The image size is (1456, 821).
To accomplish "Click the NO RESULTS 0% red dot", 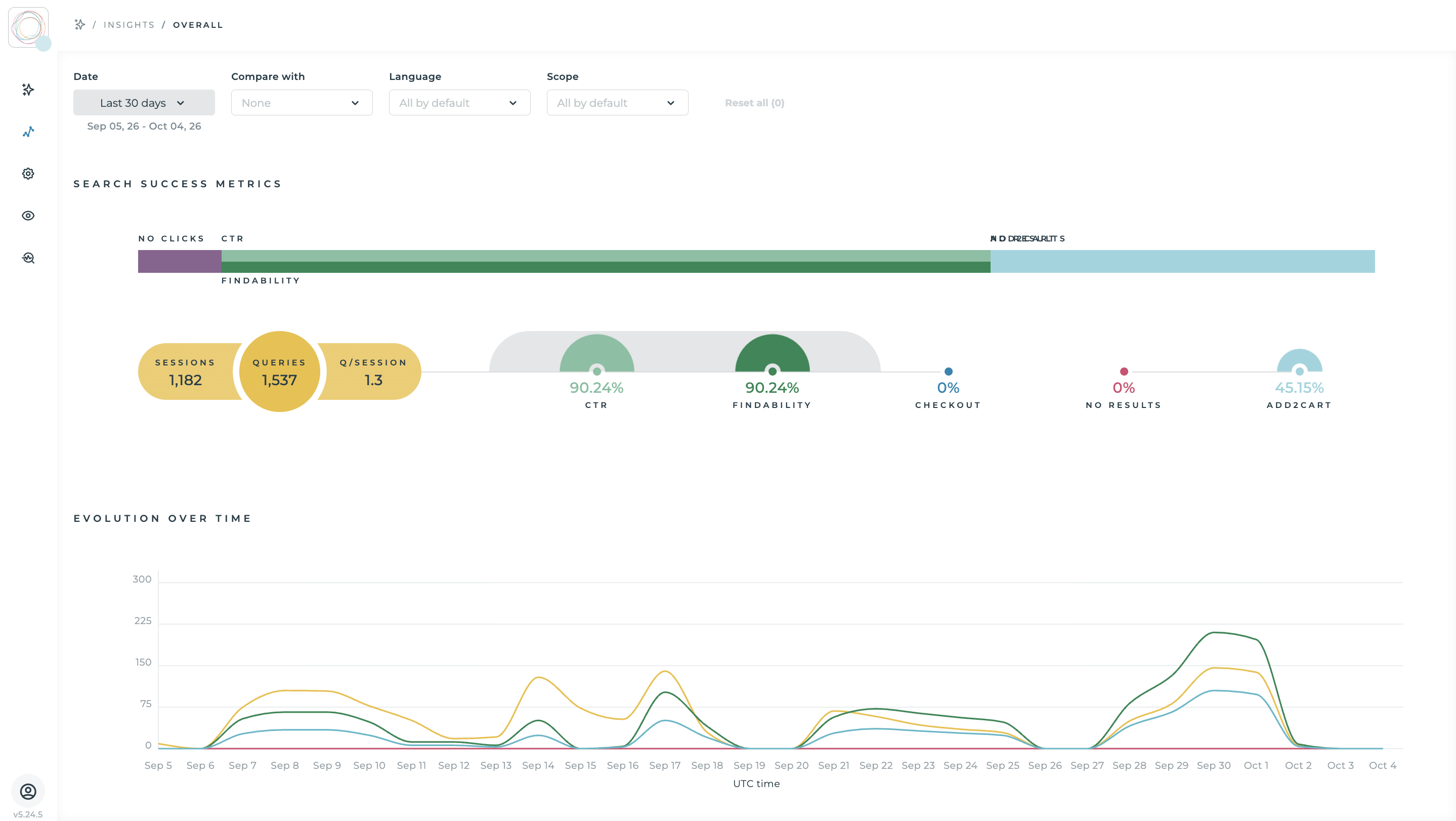I will 1124,372.
